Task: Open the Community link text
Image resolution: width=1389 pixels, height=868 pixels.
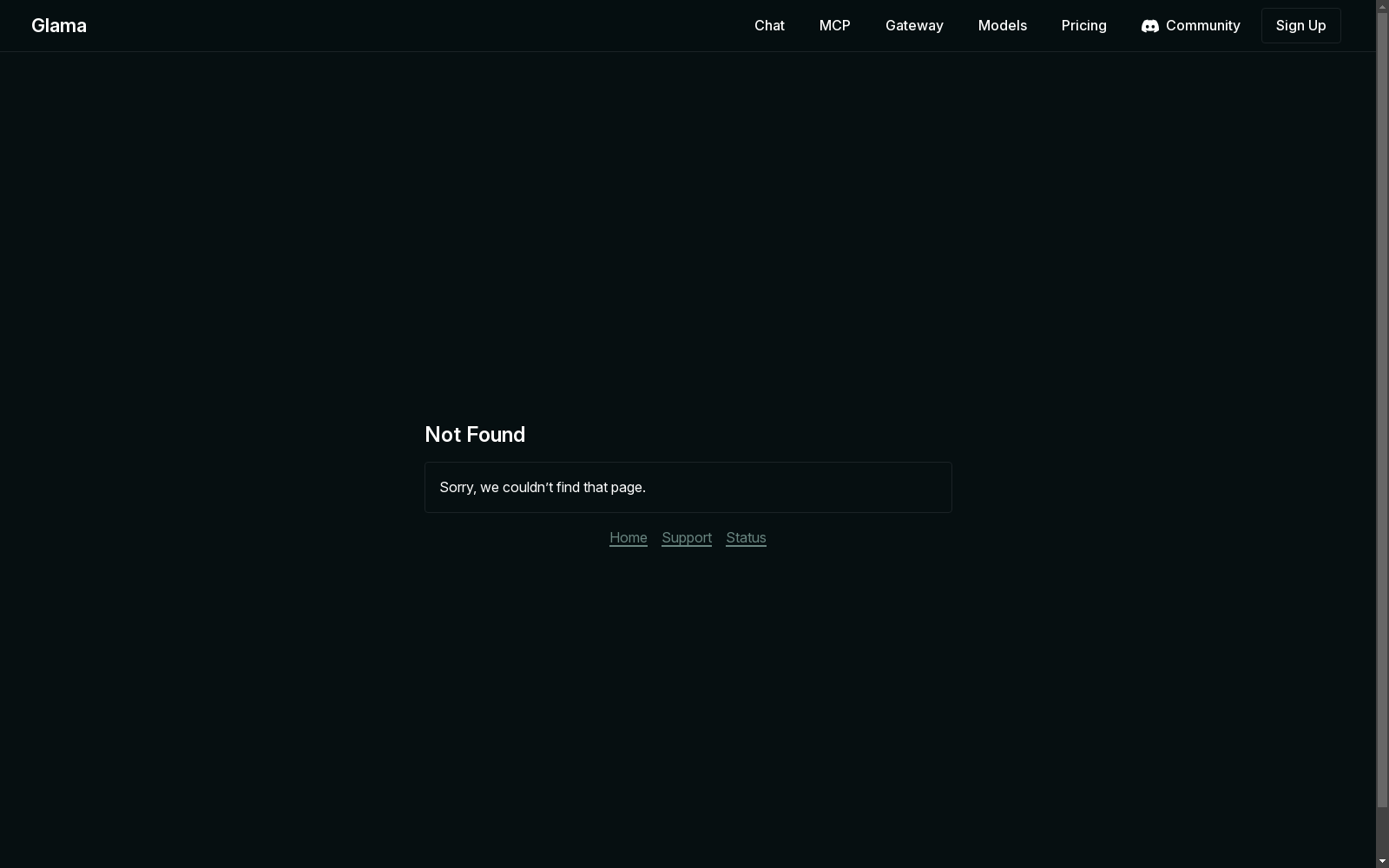Action: (1202, 25)
